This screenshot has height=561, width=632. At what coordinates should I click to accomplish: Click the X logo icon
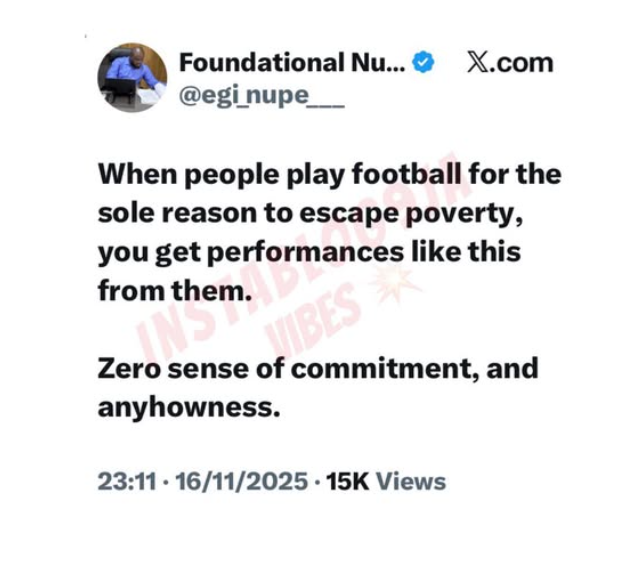click(x=479, y=62)
